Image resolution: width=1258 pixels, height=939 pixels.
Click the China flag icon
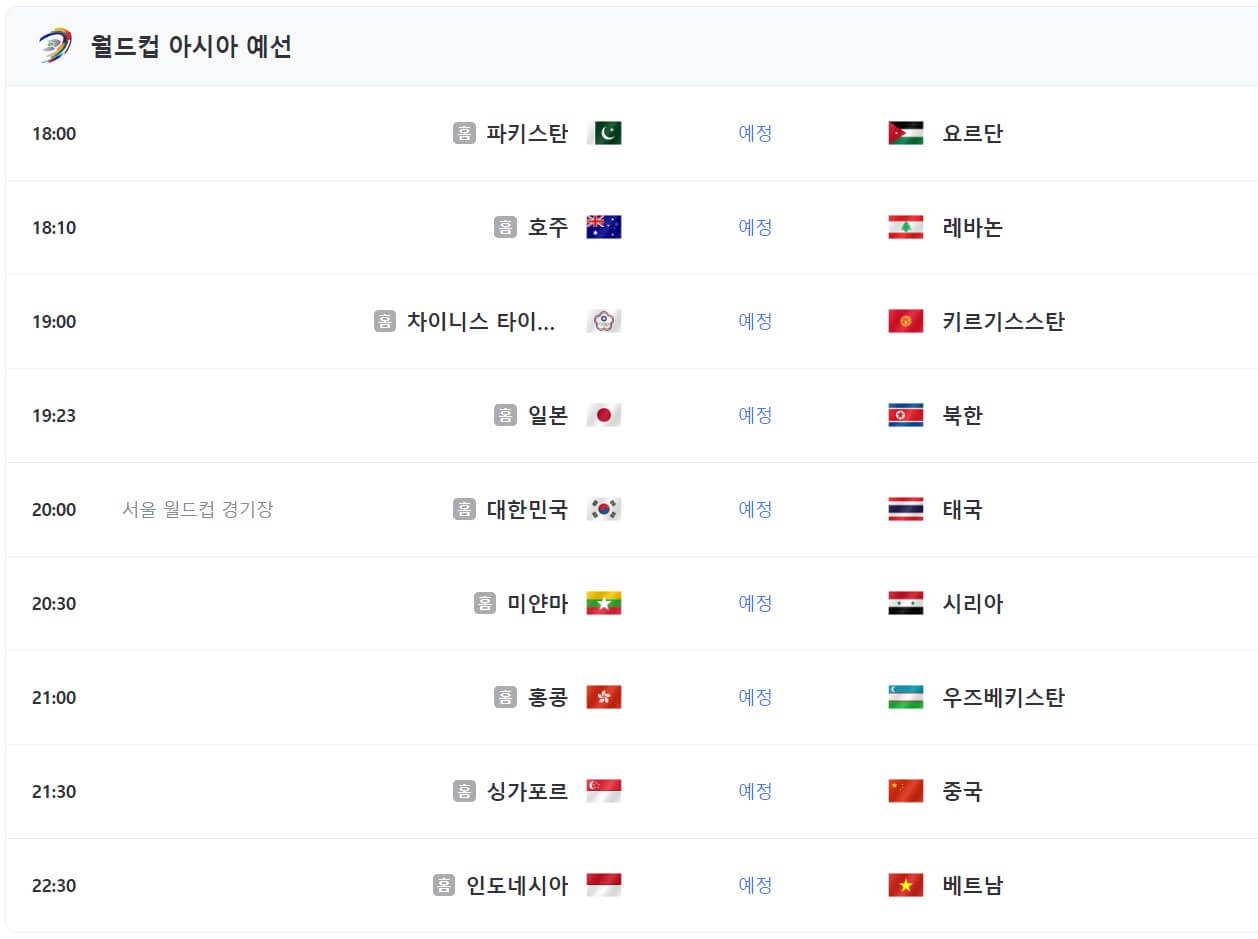[904, 792]
